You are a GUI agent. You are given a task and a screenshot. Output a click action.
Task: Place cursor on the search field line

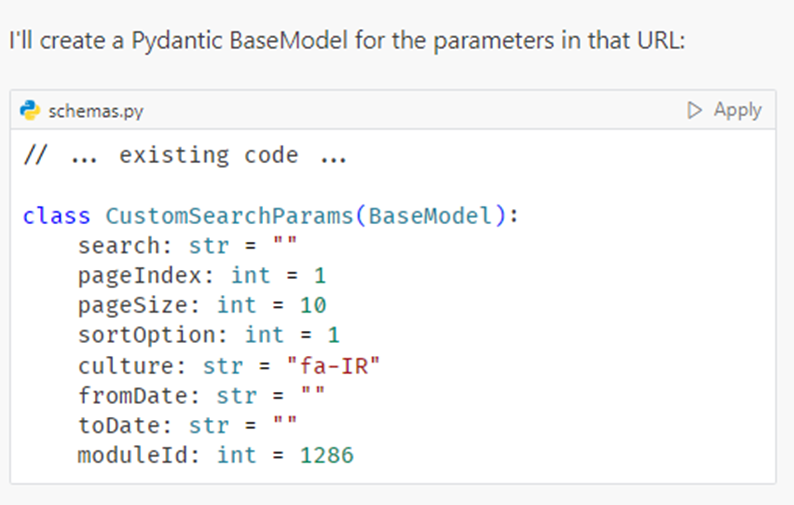tap(187, 246)
